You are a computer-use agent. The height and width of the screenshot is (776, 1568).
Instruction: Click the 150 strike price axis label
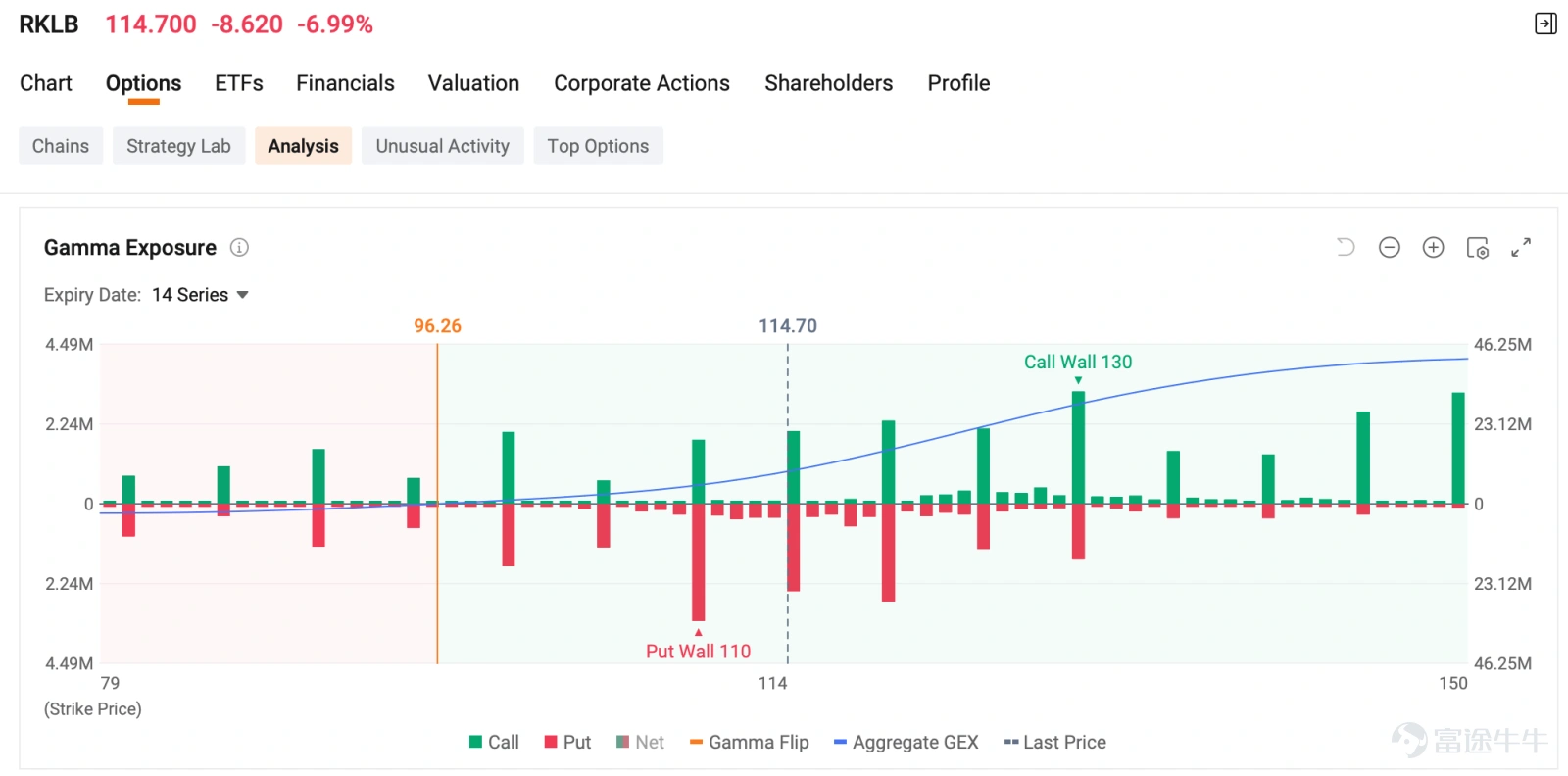pyautogui.click(x=1453, y=684)
